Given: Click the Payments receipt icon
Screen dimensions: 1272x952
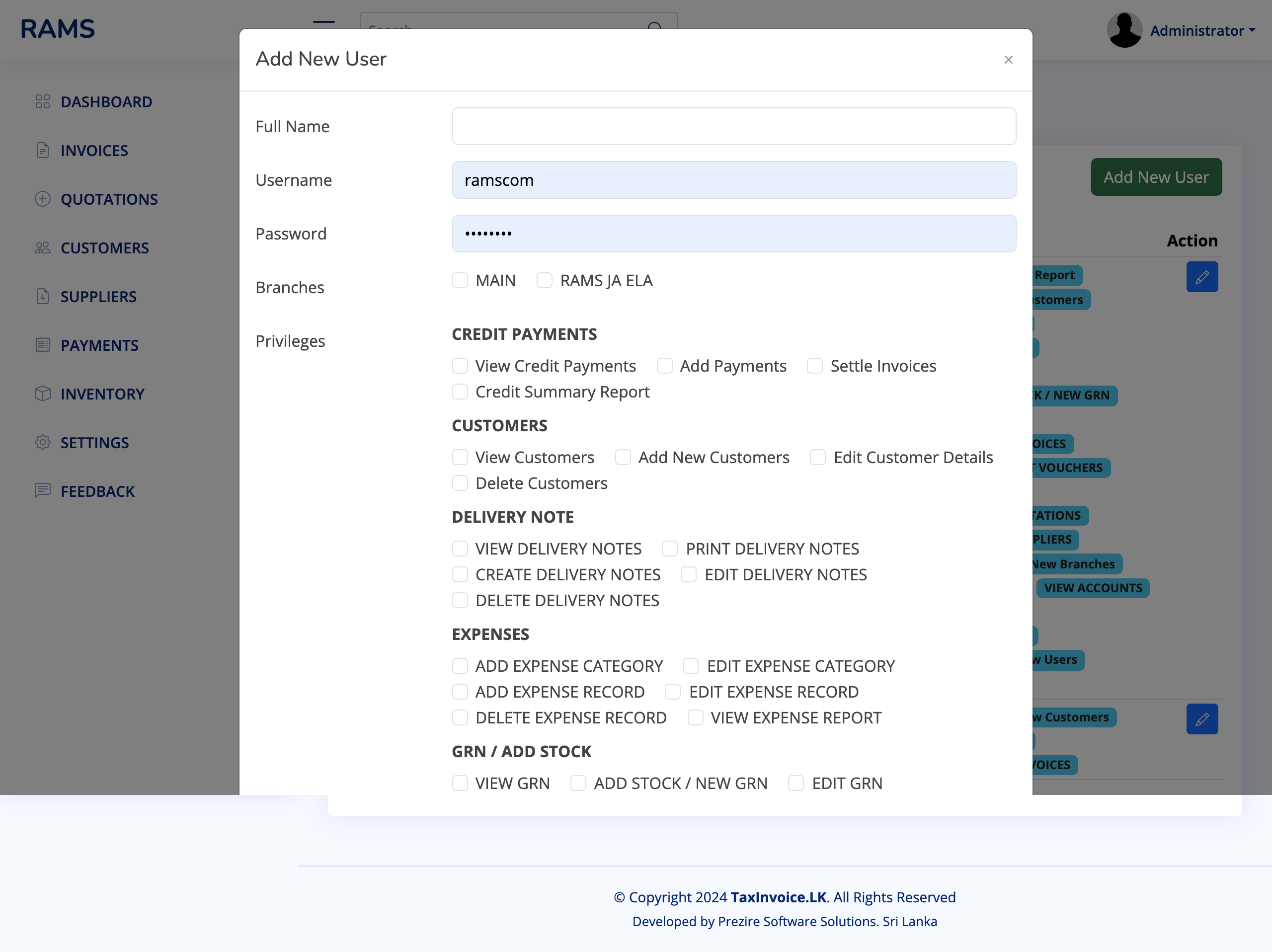Looking at the screenshot, I should pyautogui.click(x=43, y=345).
